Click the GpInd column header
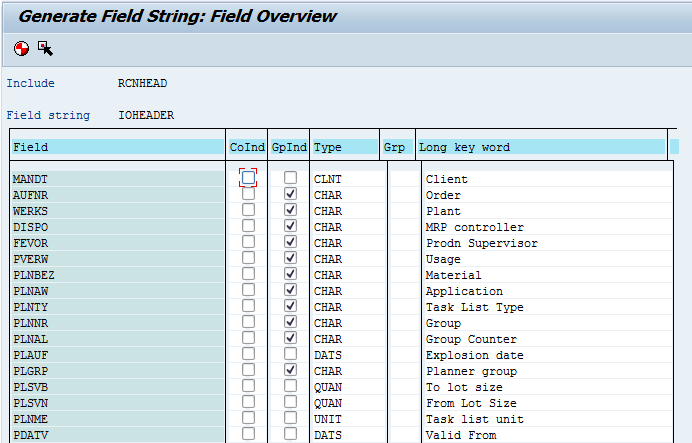Viewport: 692px width, 443px height. 289,147
